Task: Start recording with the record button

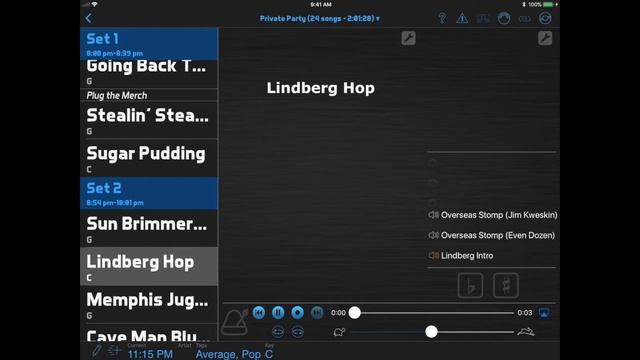Action: [x=298, y=313]
